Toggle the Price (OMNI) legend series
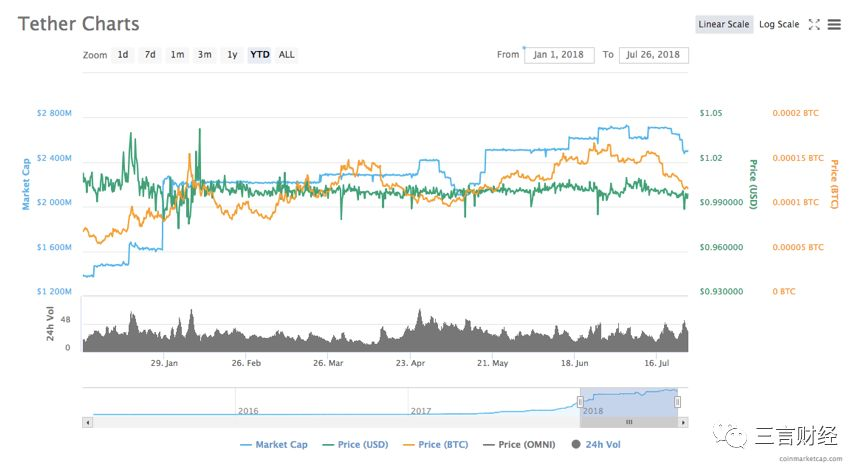This screenshot has width=865, height=473. pos(519,444)
